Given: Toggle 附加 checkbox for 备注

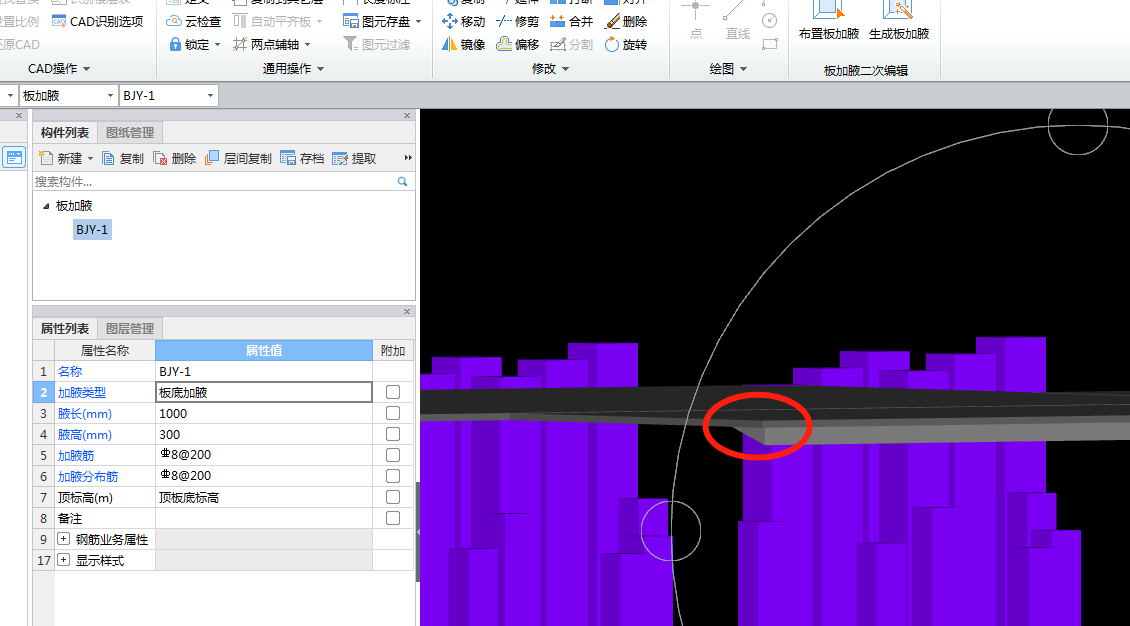Looking at the screenshot, I should (x=393, y=518).
